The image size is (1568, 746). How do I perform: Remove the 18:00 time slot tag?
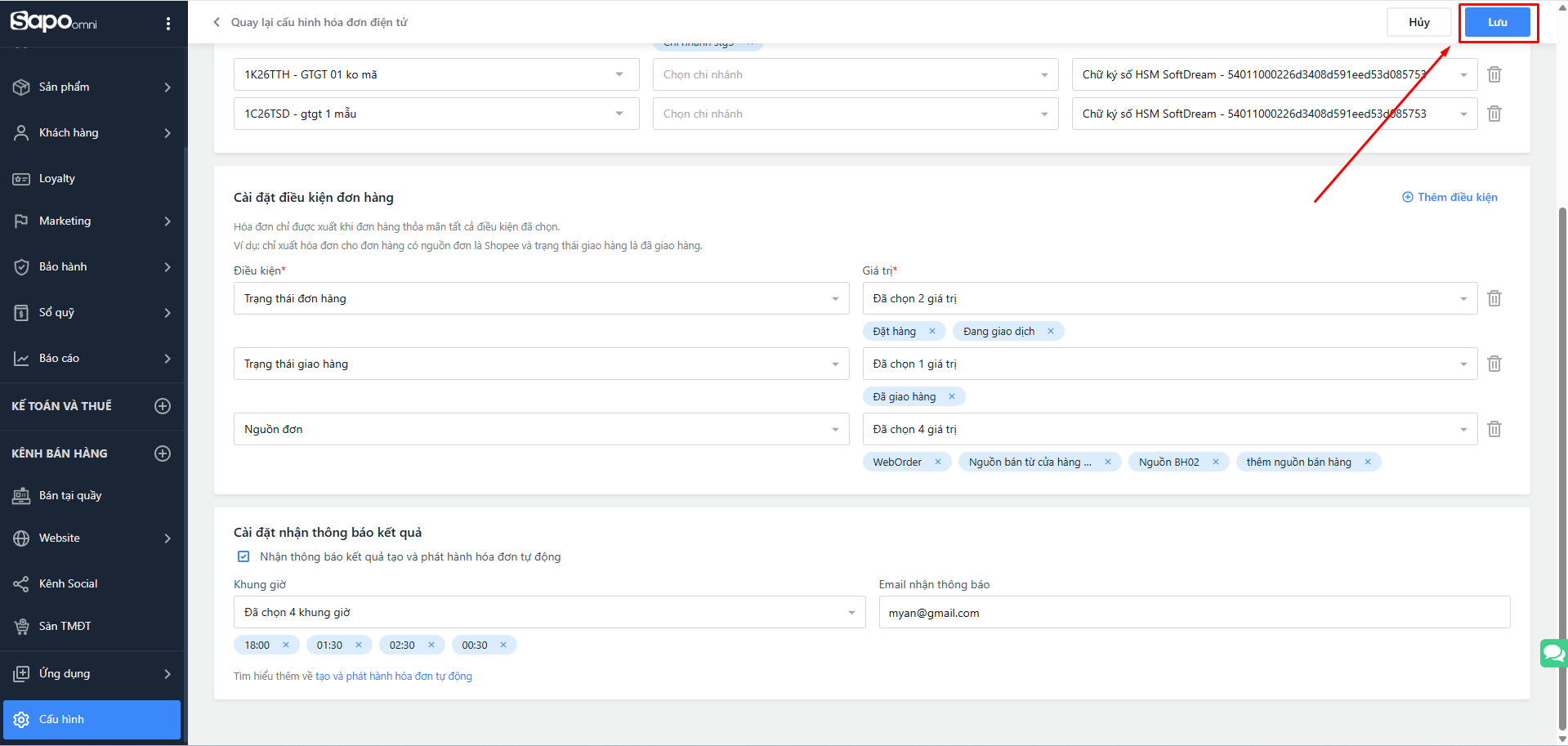[286, 645]
